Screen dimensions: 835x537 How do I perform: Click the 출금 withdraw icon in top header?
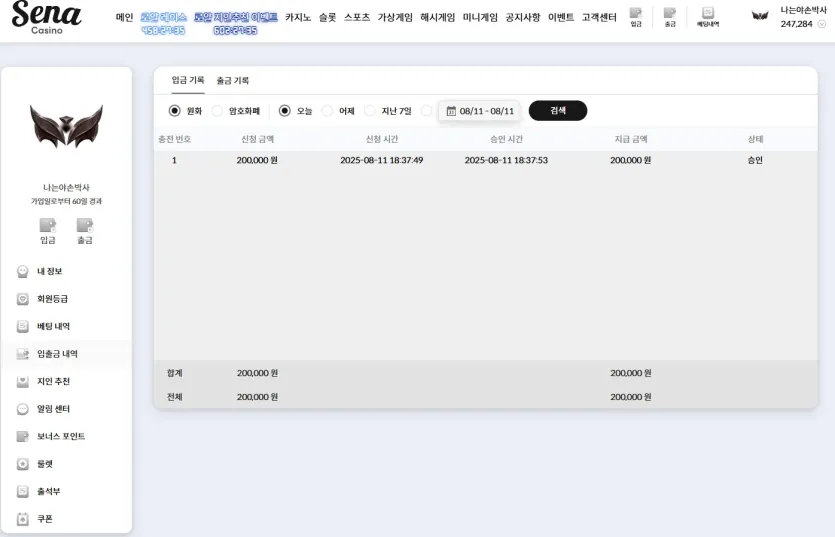670,16
